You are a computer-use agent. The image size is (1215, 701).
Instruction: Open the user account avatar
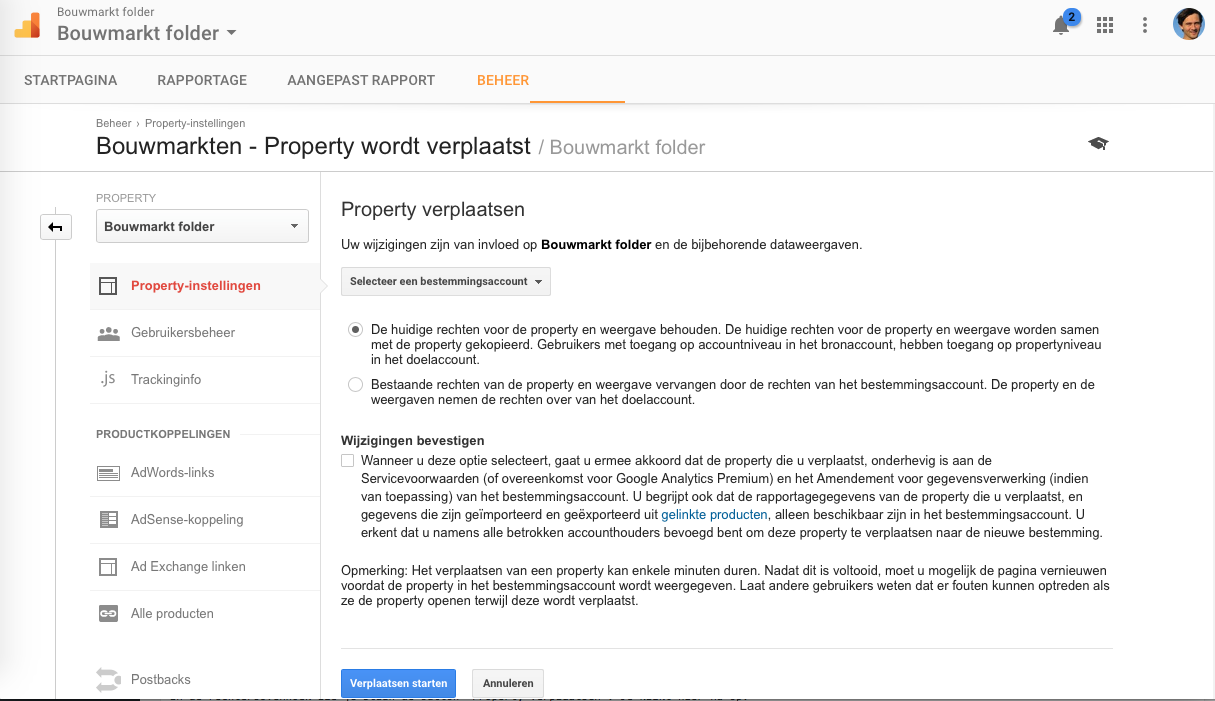(x=1188, y=24)
